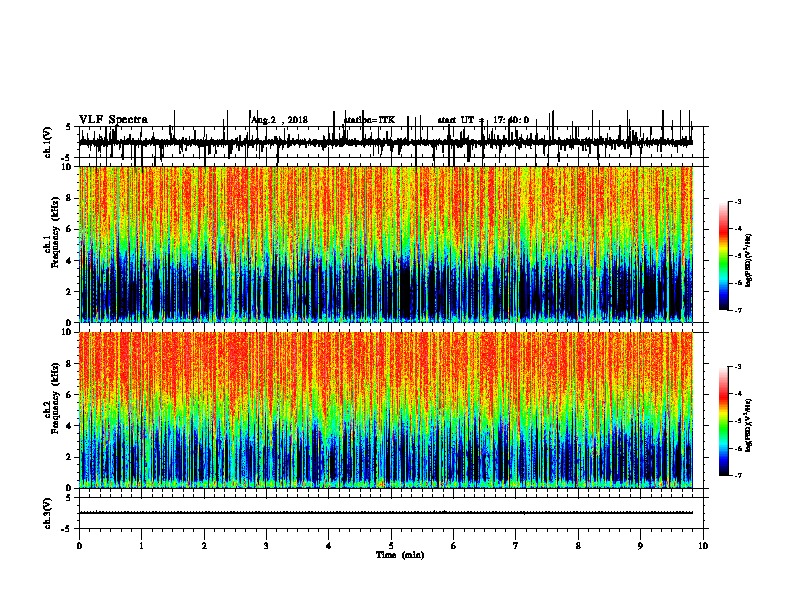Click time axis tick label "5"

(x=391, y=546)
